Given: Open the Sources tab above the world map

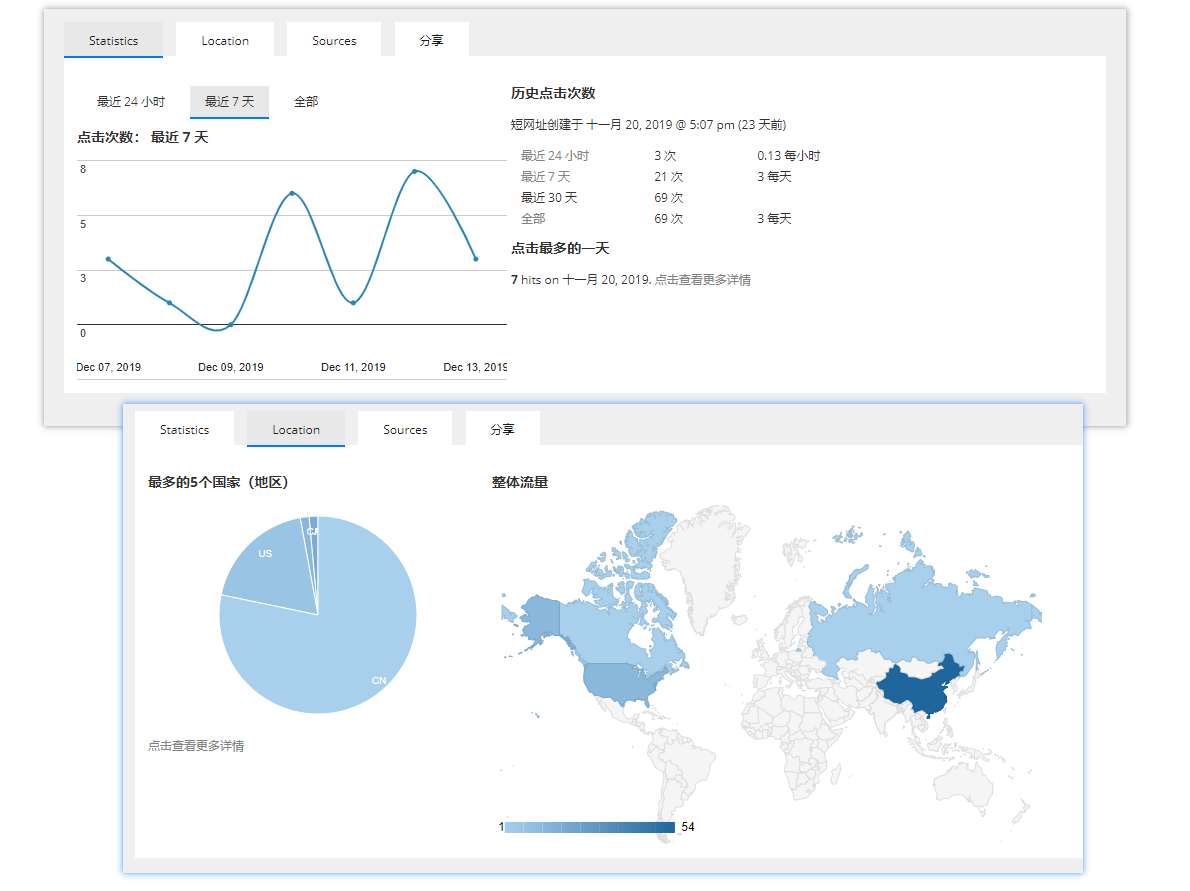Looking at the screenshot, I should coord(405,430).
